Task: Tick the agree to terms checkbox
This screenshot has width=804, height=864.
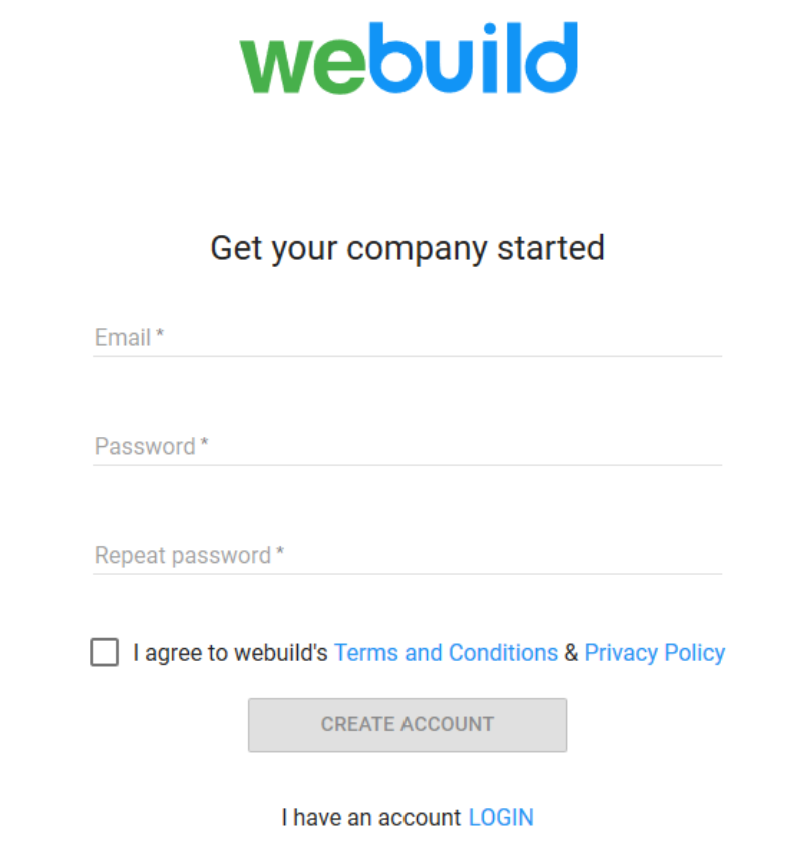Action: (105, 652)
